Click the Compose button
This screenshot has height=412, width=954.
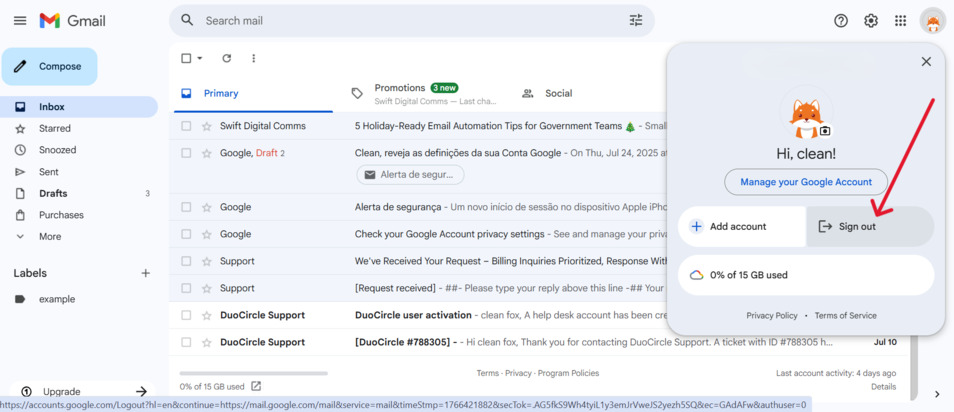[x=49, y=66]
